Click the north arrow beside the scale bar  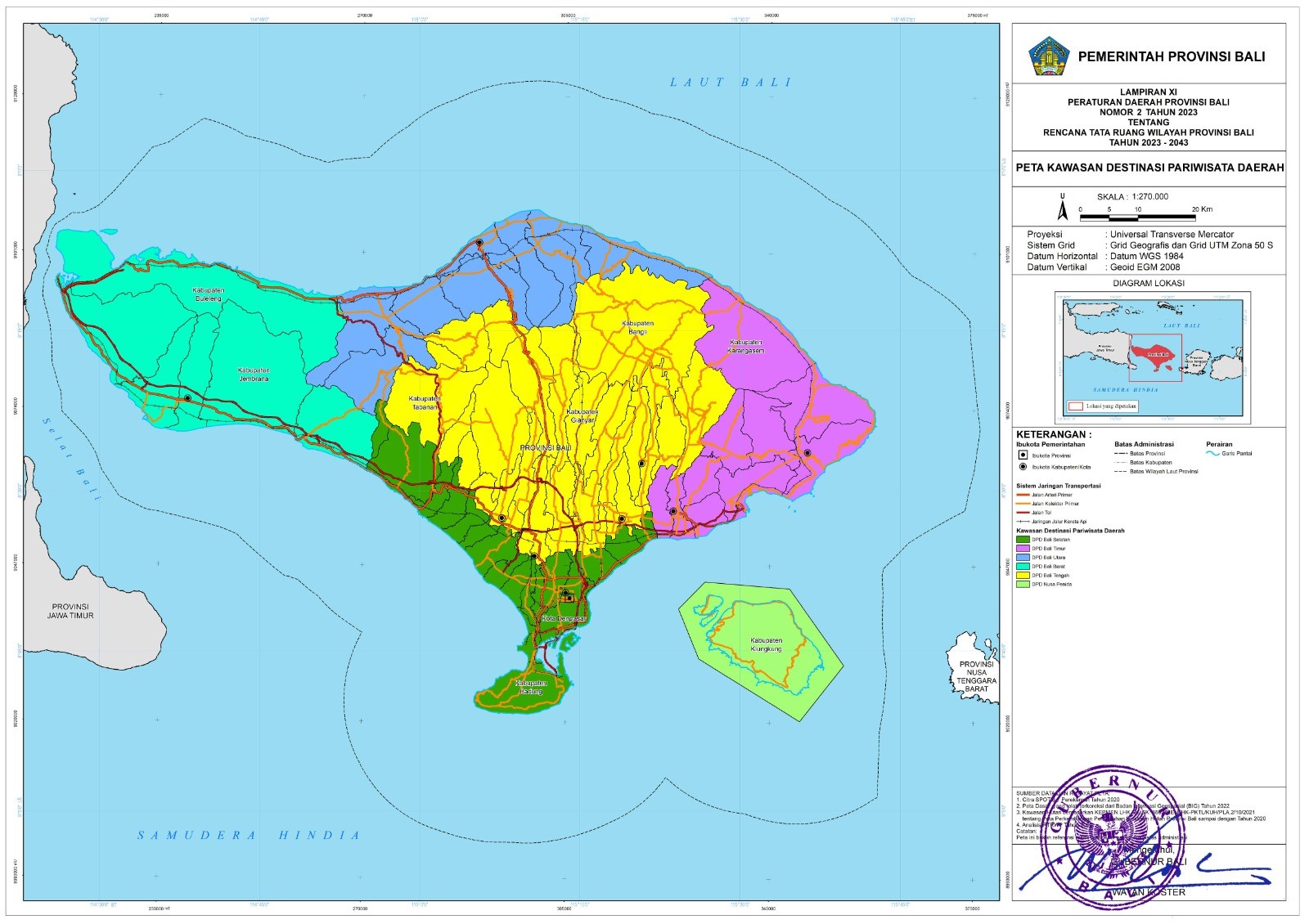pyautogui.click(x=1063, y=207)
